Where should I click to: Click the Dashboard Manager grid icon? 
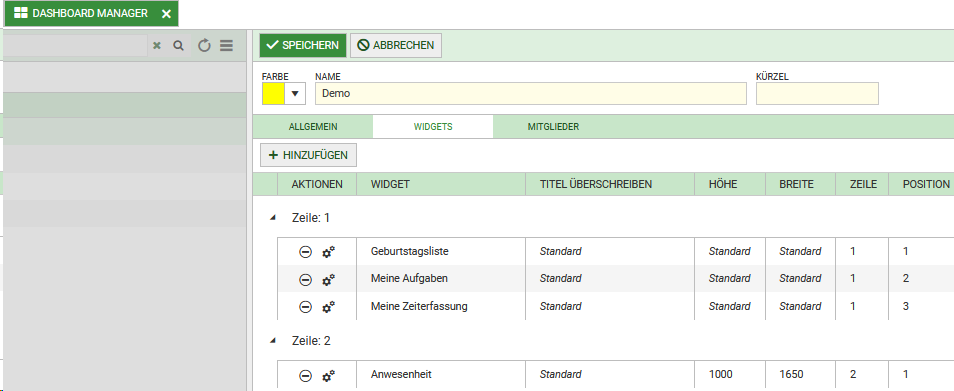tap(21, 13)
